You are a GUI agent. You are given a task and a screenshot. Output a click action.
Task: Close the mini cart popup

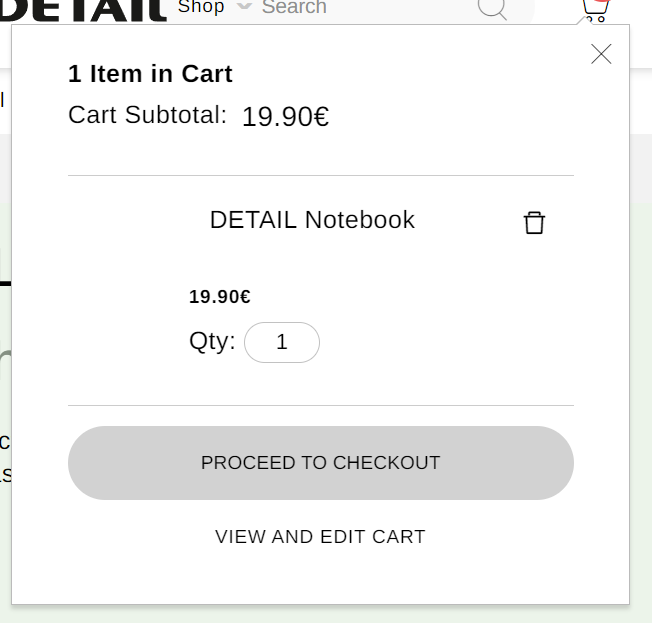601,54
